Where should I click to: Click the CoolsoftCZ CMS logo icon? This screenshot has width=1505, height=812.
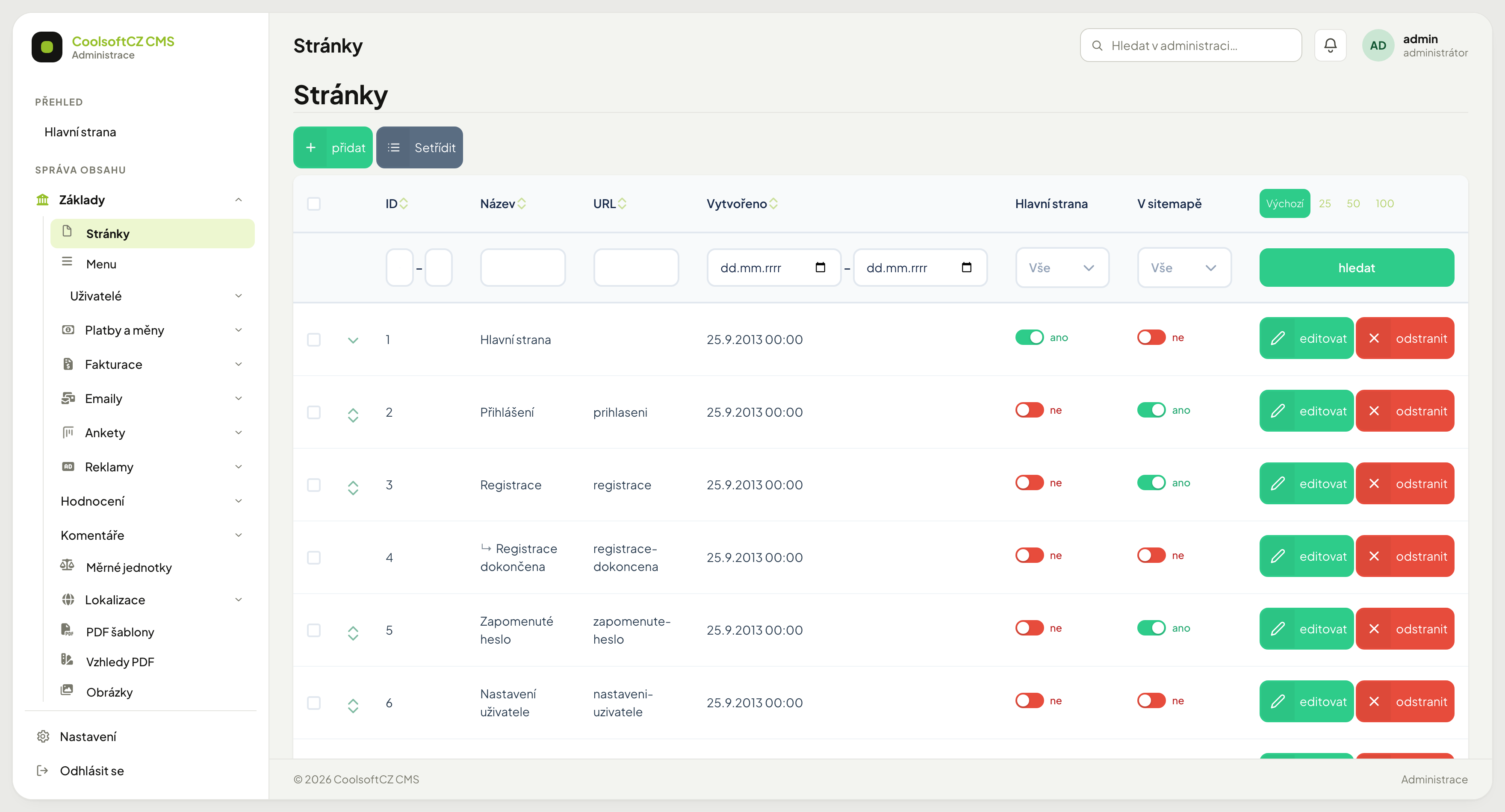click(47, 47)
